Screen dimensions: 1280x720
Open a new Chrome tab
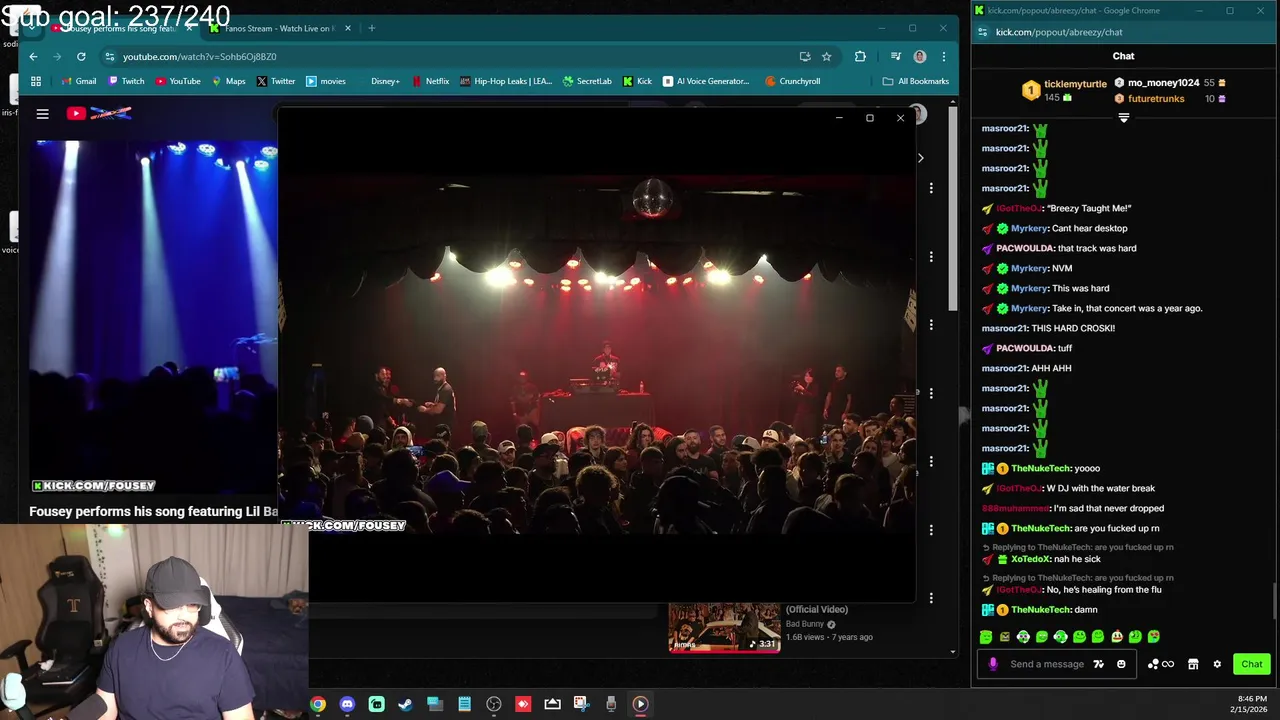(x=371, y=28)
